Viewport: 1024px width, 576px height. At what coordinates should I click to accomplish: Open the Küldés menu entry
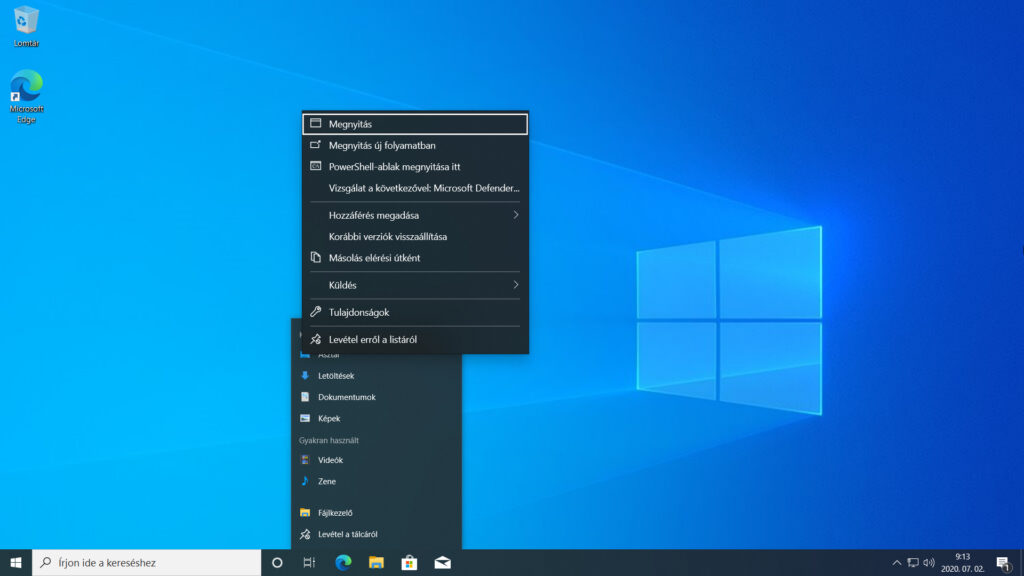click(415, 285)
